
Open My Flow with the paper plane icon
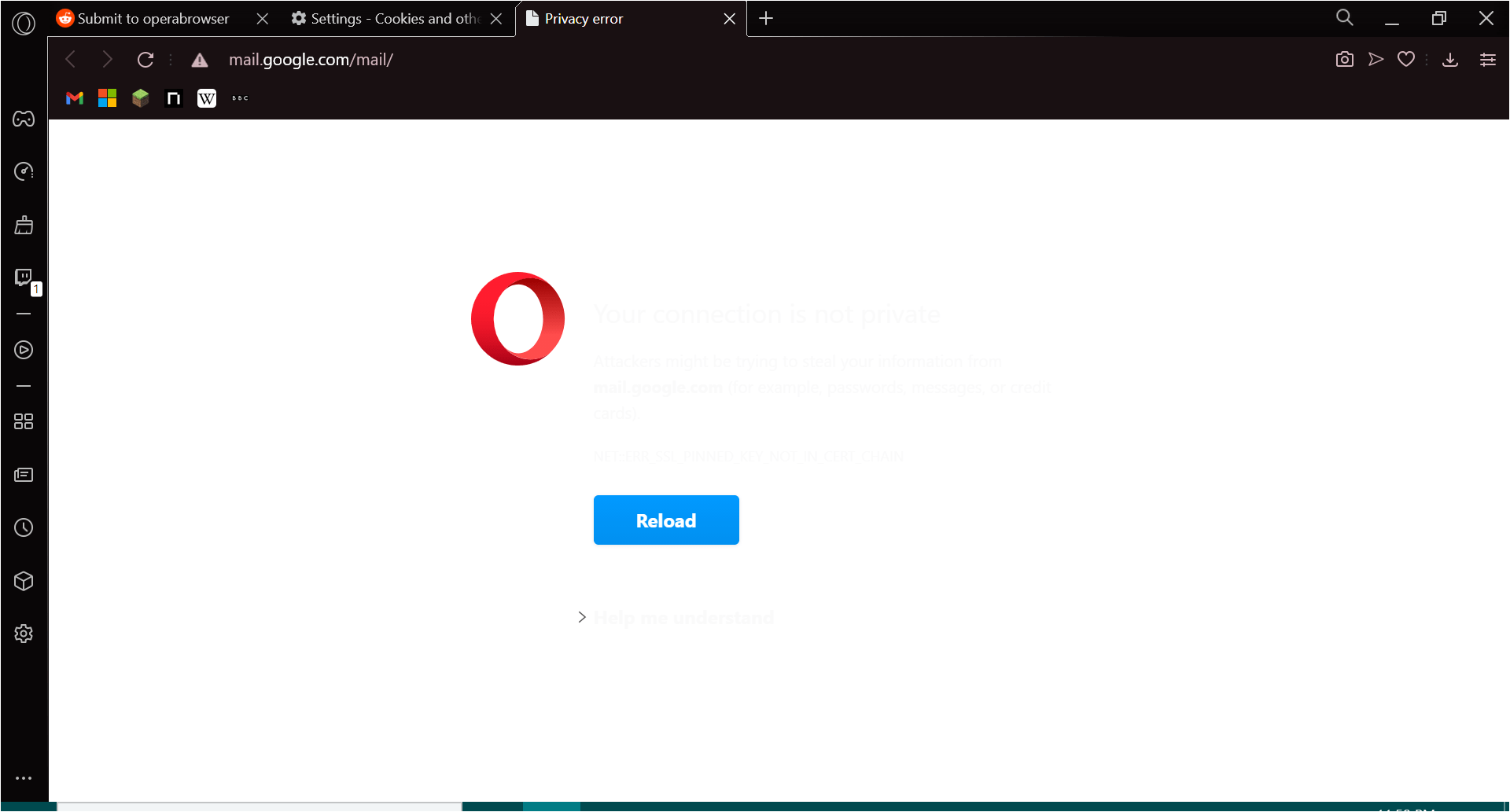click(1376, 59)
